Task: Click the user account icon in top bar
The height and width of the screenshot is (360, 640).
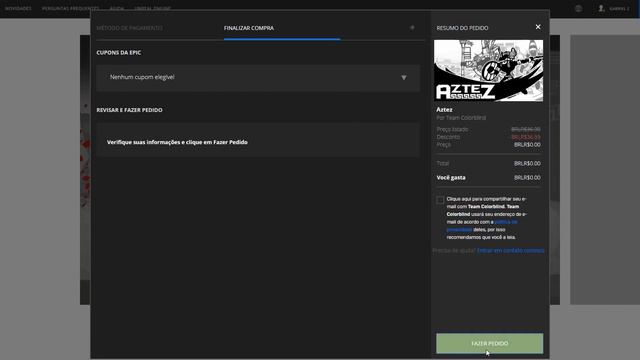Action: [x=601, y=8]
